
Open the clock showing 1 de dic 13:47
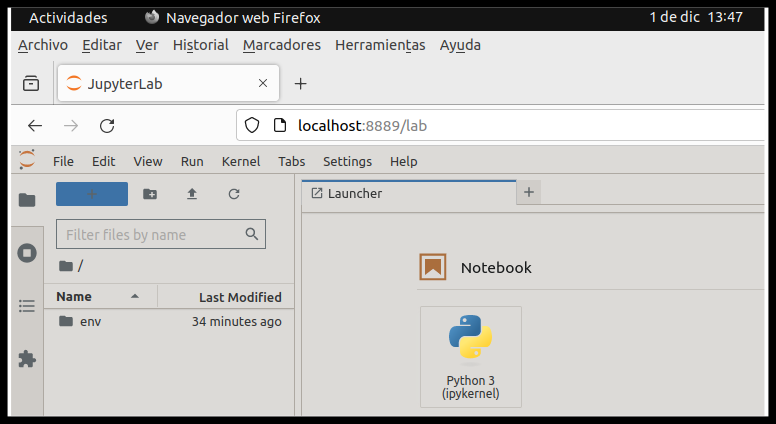pos(696,17)
